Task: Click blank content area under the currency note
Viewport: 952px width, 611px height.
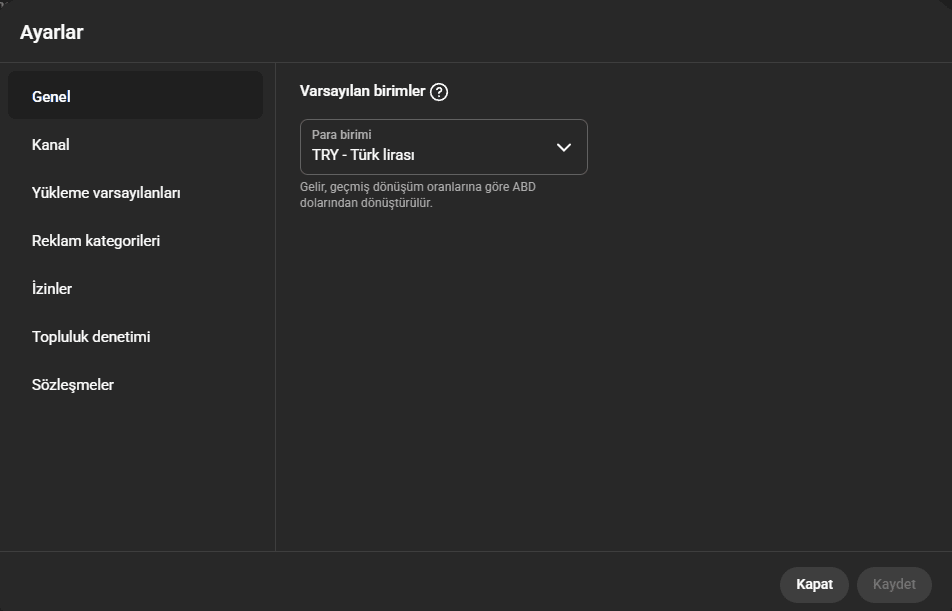Action: point(610,380)
